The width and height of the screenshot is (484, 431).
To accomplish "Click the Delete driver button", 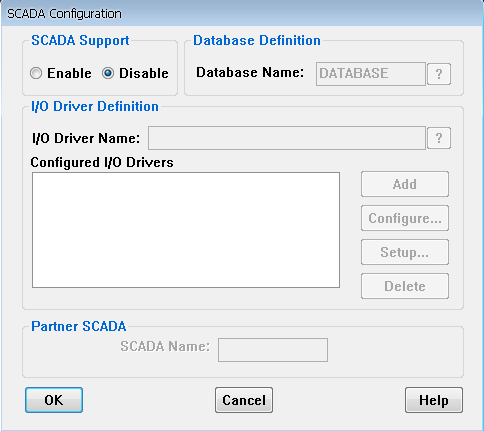I will coord(405,286).
